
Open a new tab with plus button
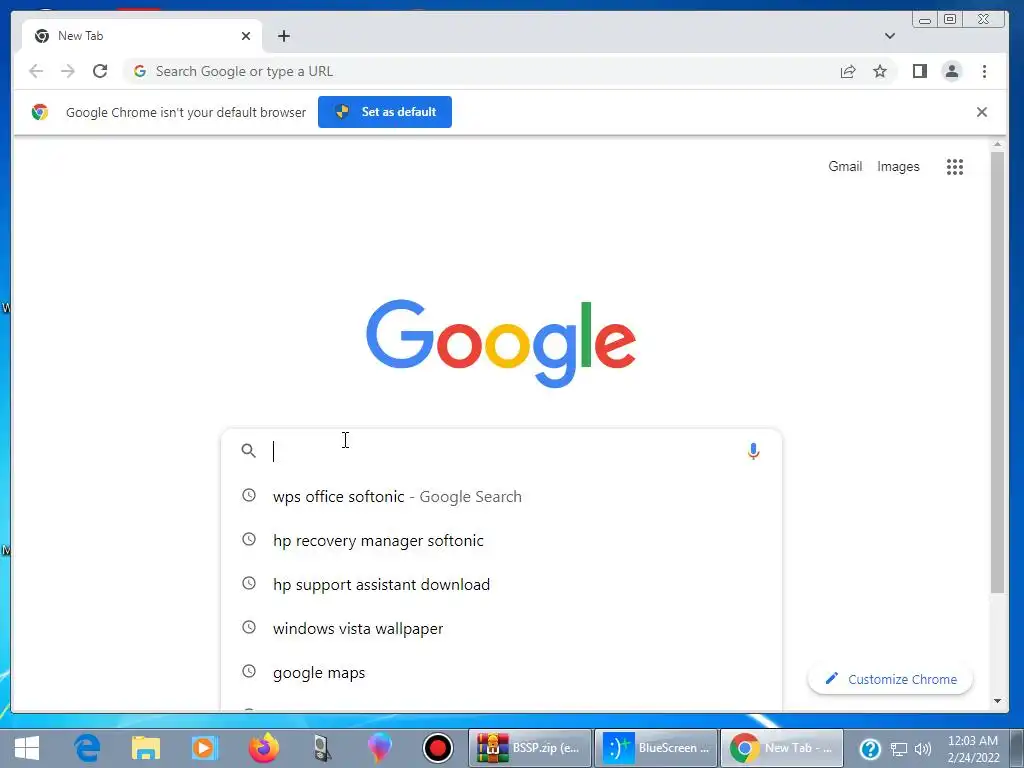(283, 36)
